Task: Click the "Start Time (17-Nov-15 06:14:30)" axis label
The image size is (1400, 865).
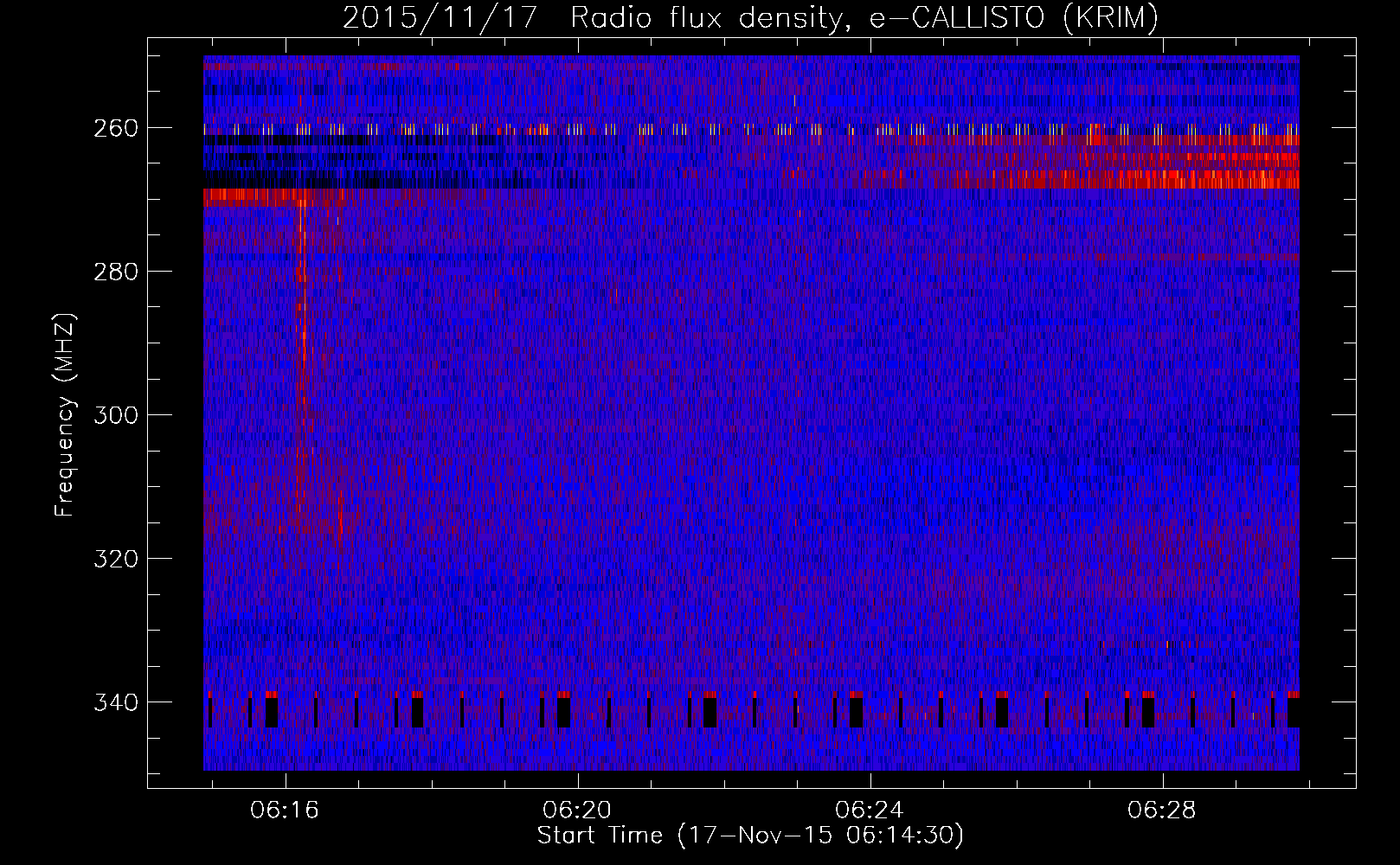Action: [x=750, y=836]
